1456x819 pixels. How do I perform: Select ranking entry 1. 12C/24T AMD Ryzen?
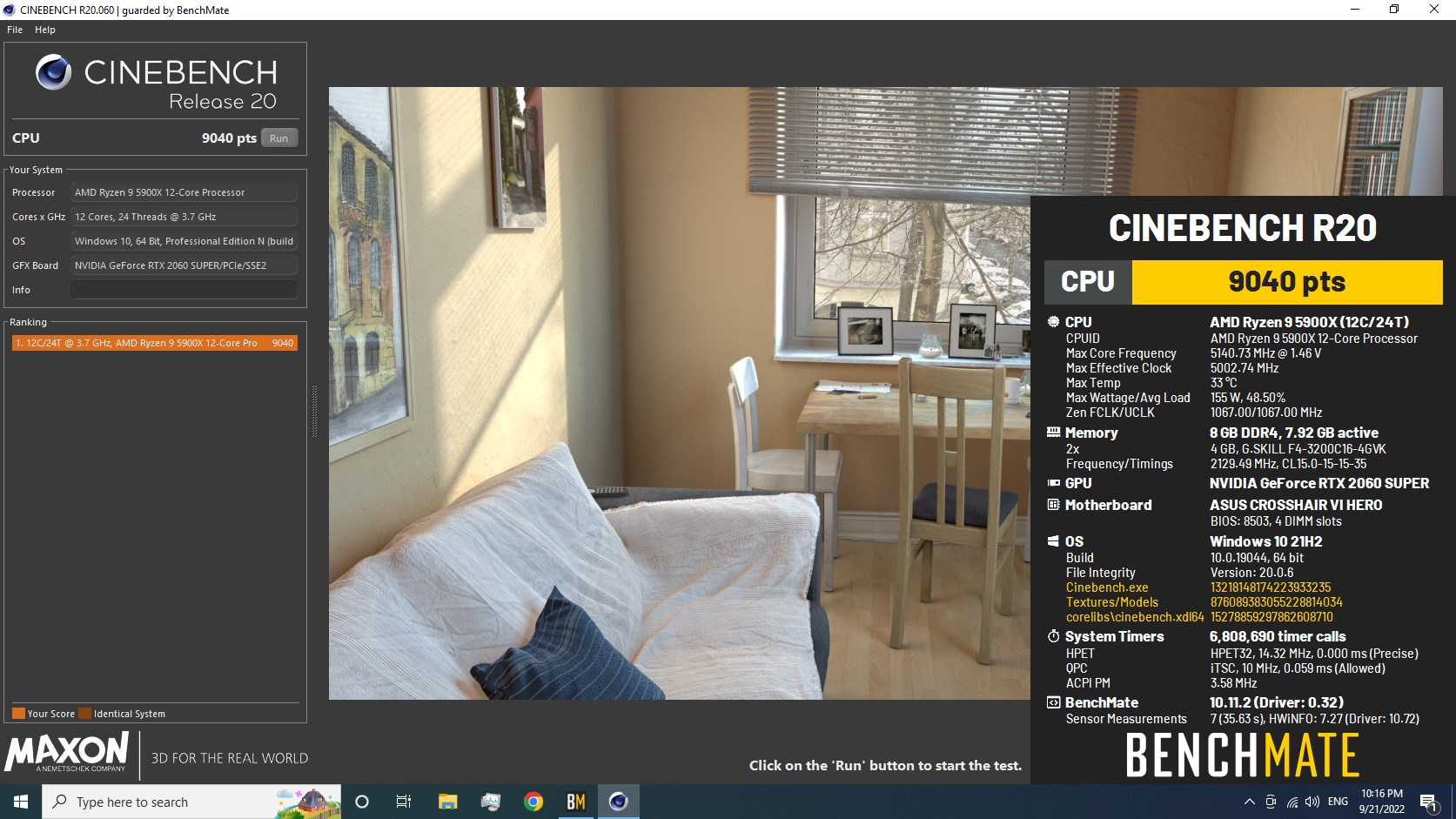click(155, 343)
